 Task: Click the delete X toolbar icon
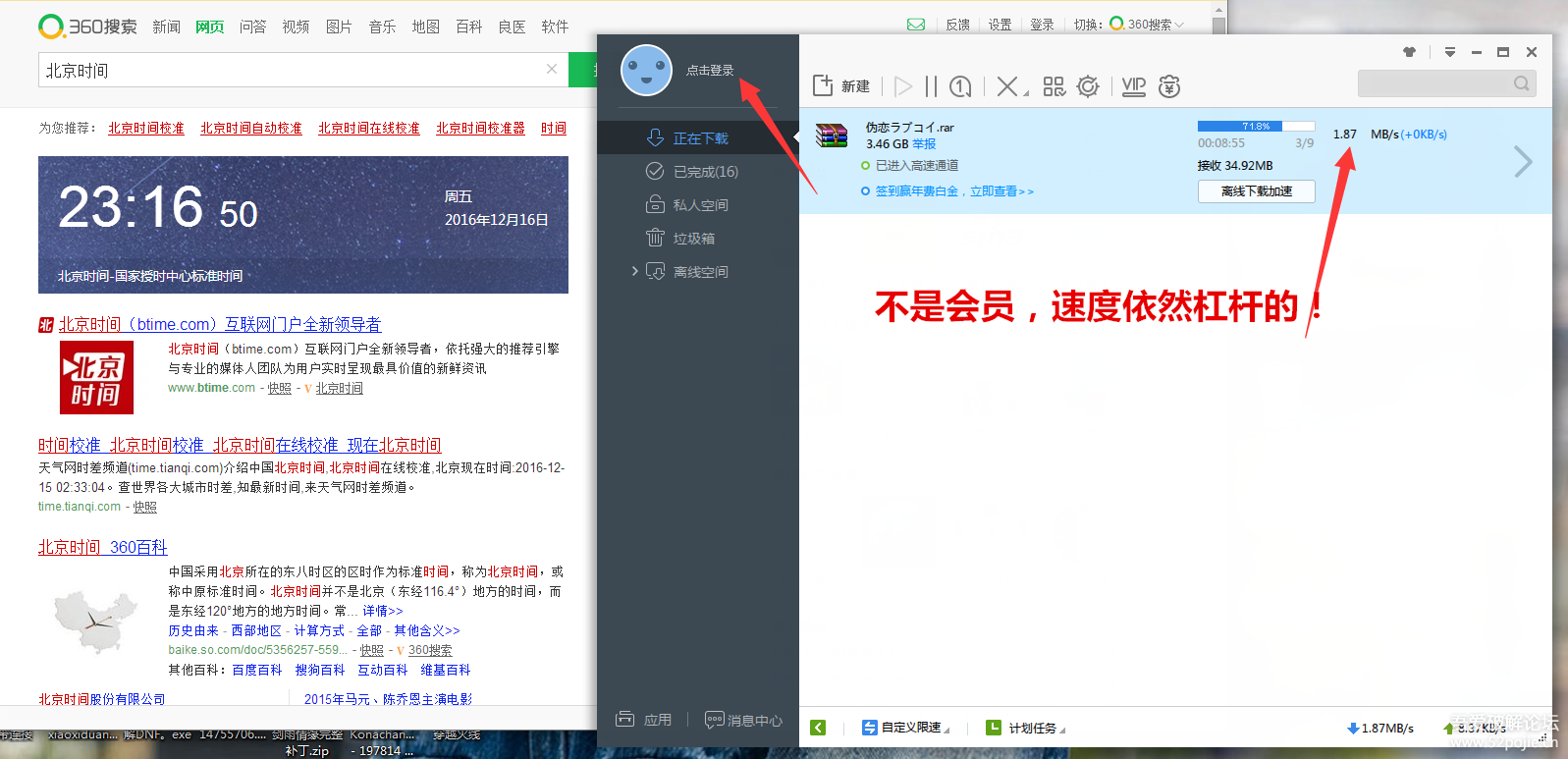tap(1006, 86)
